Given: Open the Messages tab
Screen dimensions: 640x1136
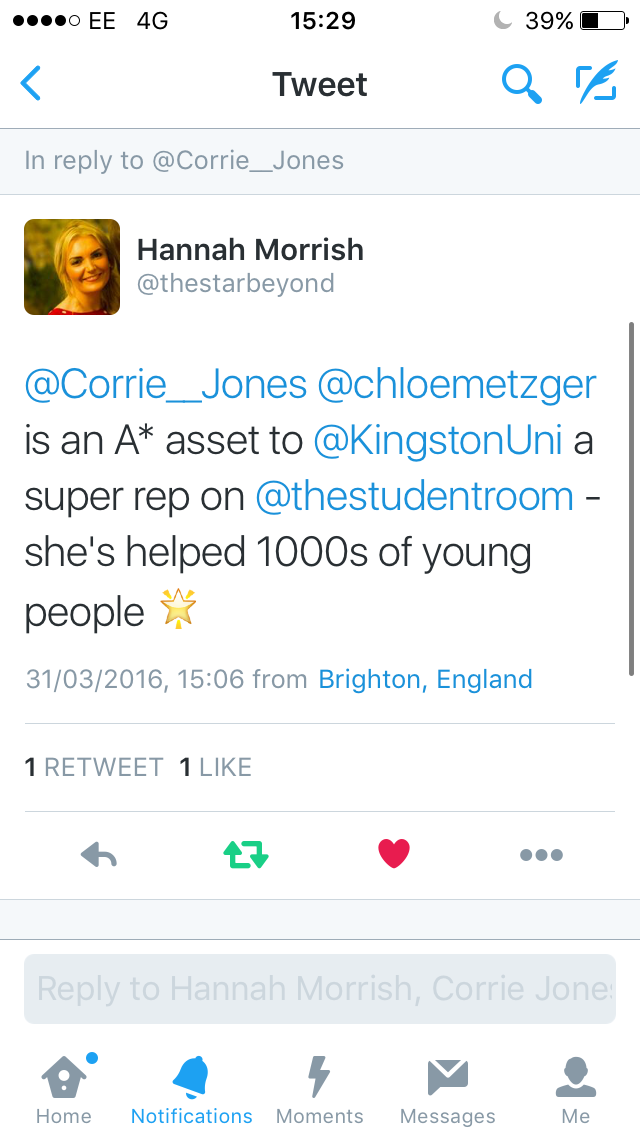Looking at the screenshot, I should tap(447, 1089).
